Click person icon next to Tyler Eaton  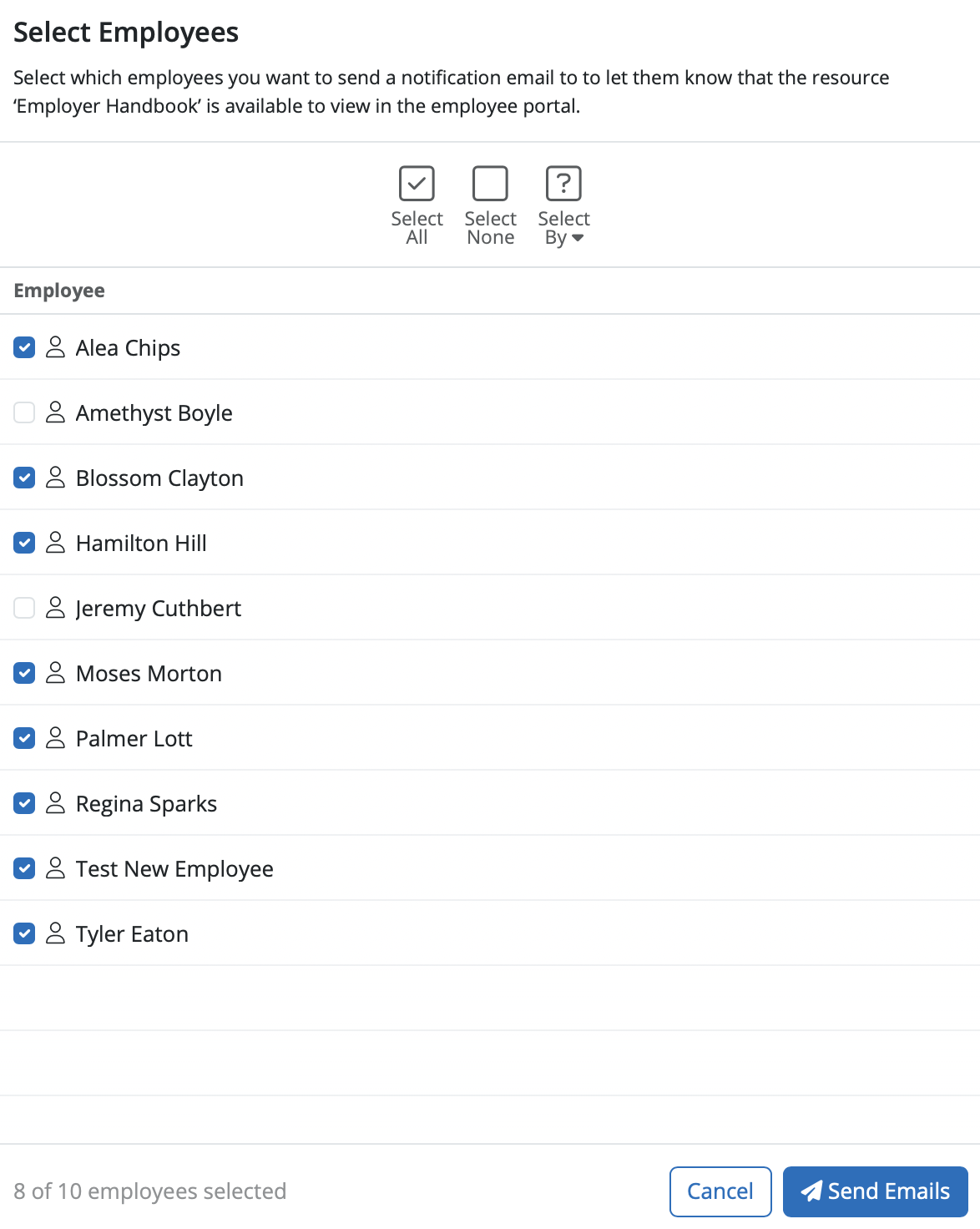pos(55,933)
